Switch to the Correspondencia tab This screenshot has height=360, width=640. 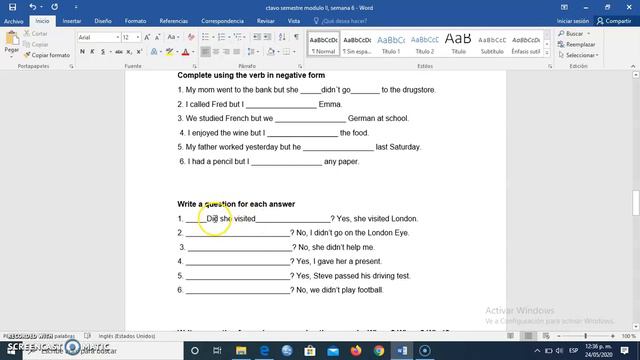click(222, 21)
